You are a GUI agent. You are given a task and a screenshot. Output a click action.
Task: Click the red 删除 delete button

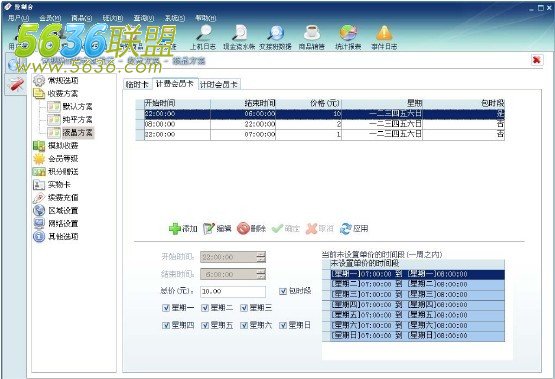251,229
